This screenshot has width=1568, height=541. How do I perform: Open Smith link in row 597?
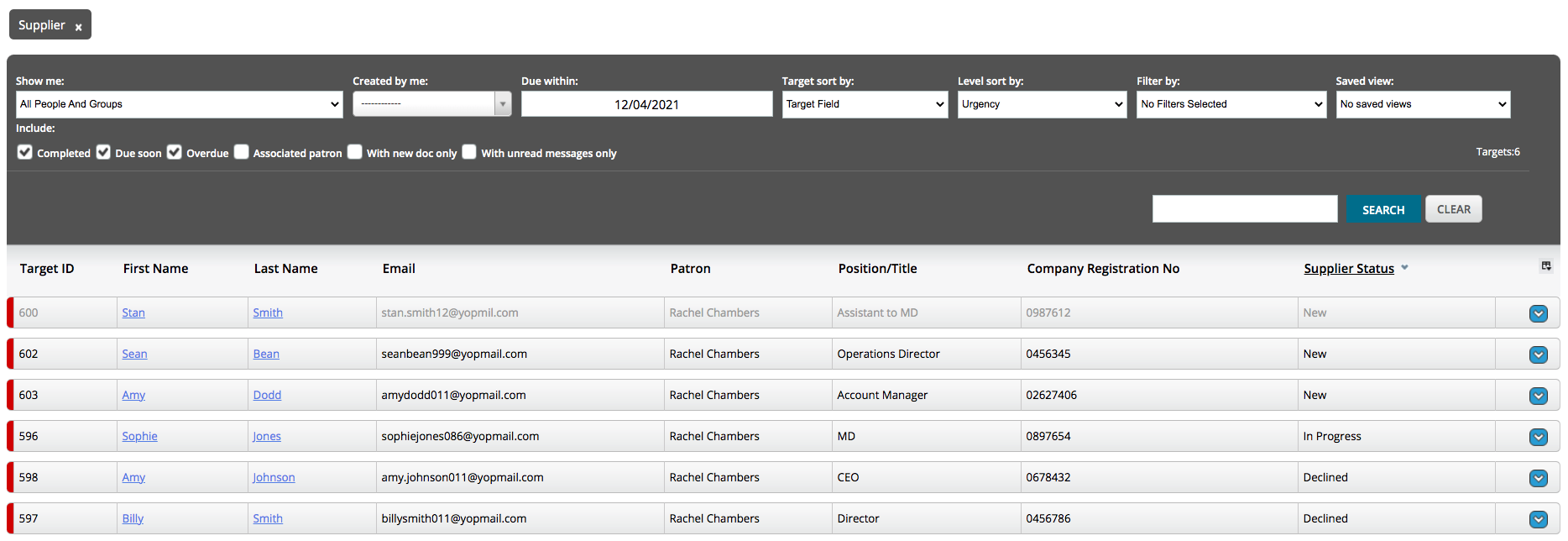pyautogui.click(x=268, y=518)
